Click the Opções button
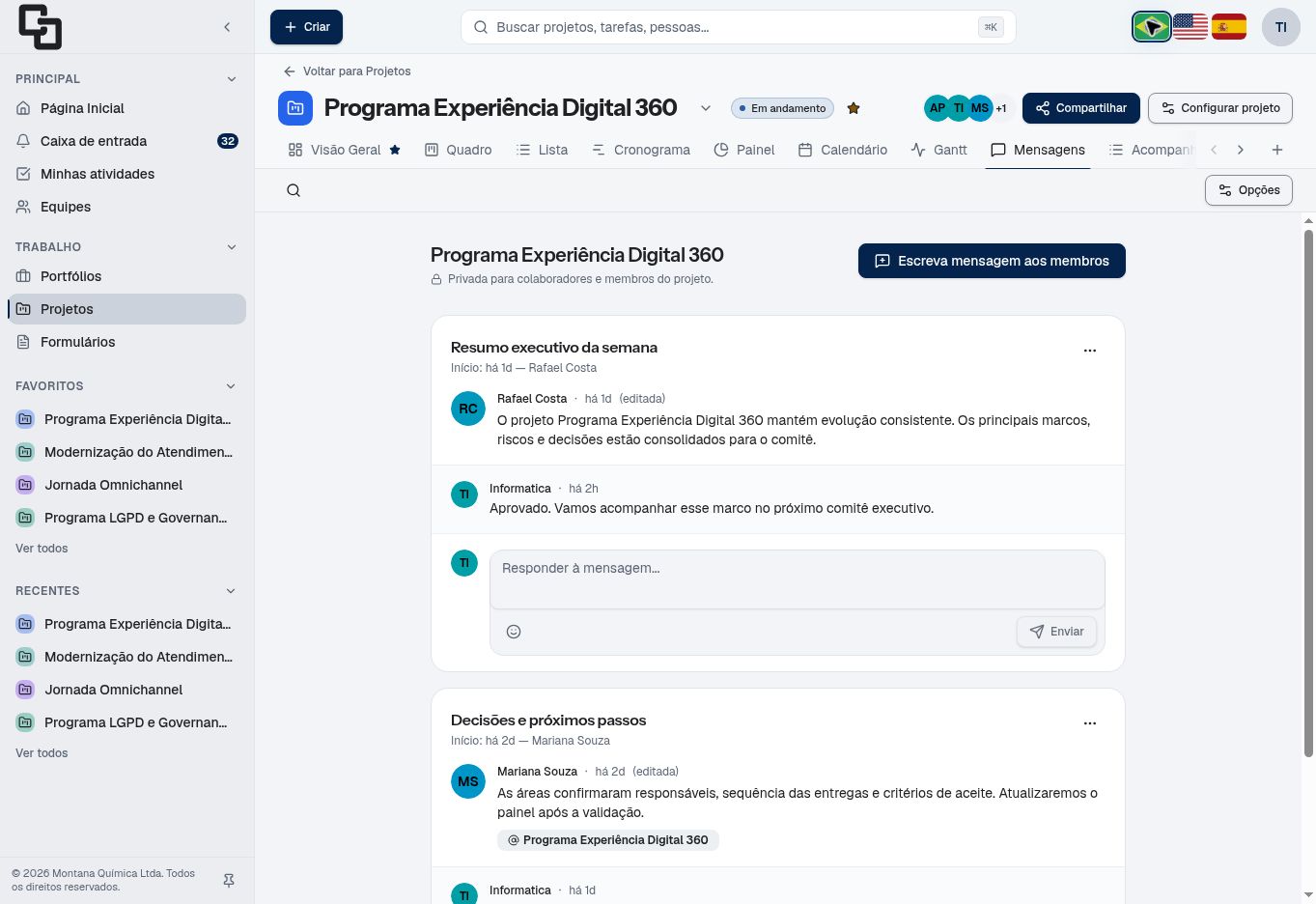Viewport: 1316px width, 904px height. click(x=1248, y=190)
